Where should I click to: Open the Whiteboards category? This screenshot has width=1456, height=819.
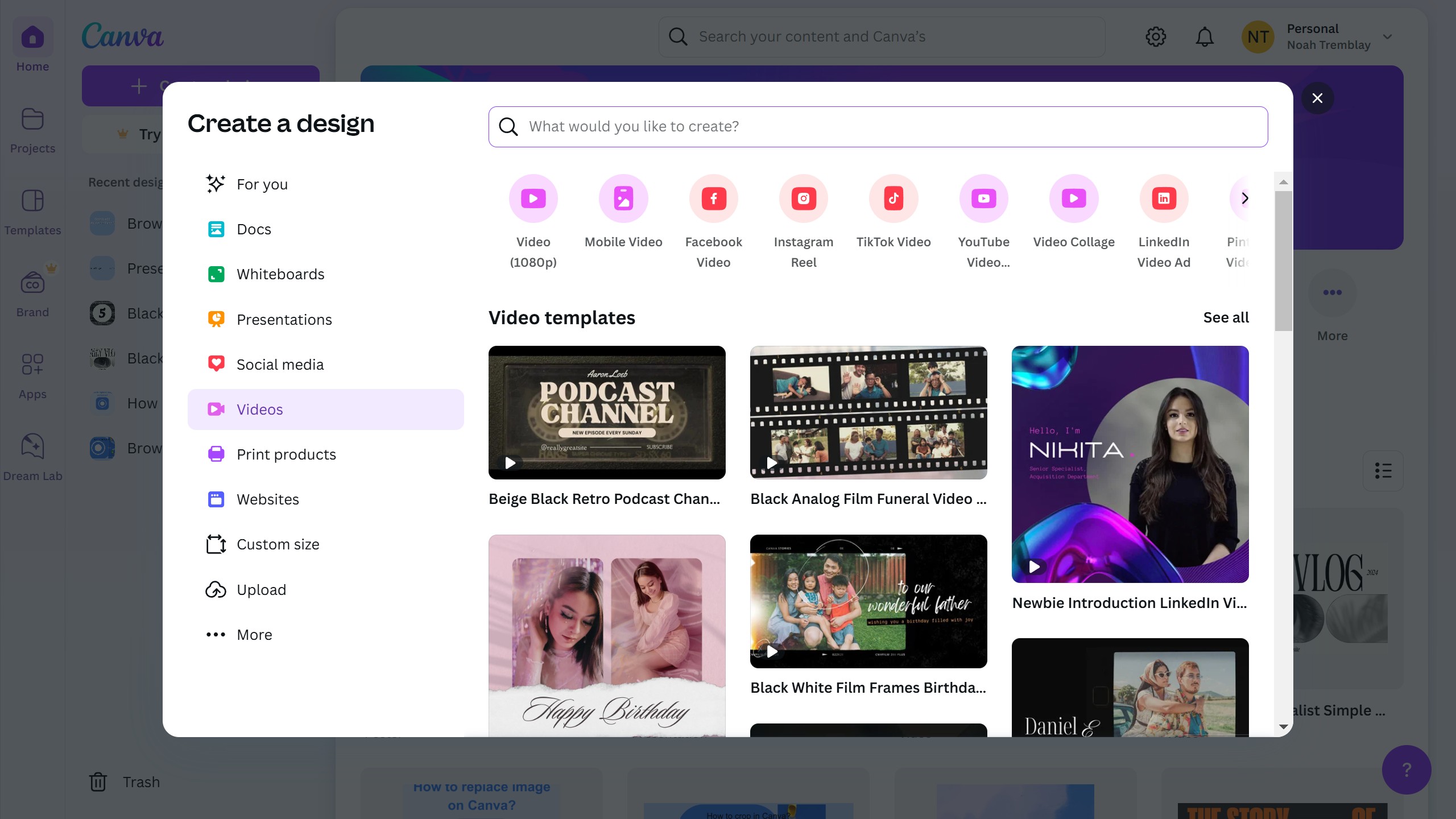(280, 274)
